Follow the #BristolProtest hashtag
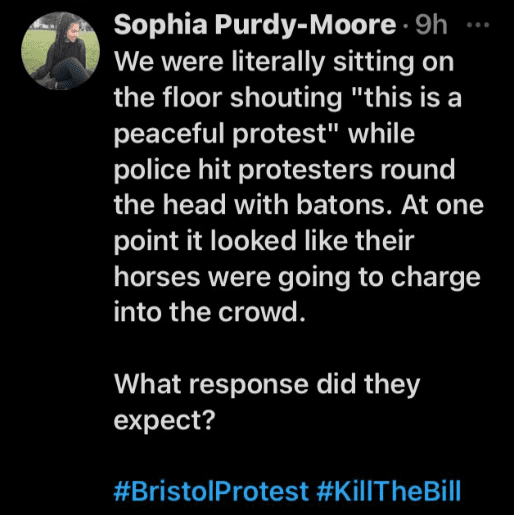The width and height of the screenshot is (514, 515). point(211,491)
